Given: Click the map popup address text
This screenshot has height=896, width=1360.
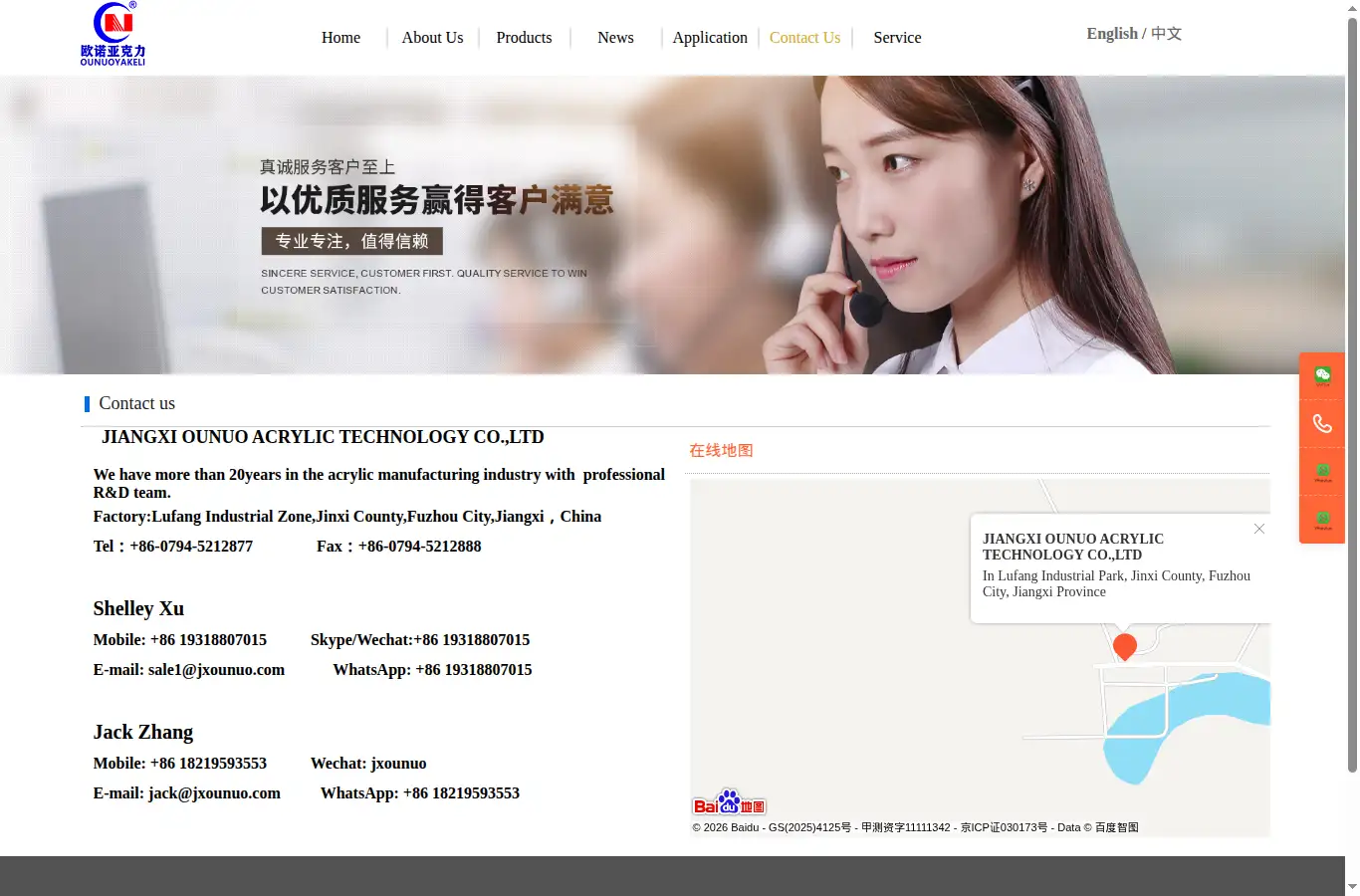Looking at the screenshot, I should 1116,583.
